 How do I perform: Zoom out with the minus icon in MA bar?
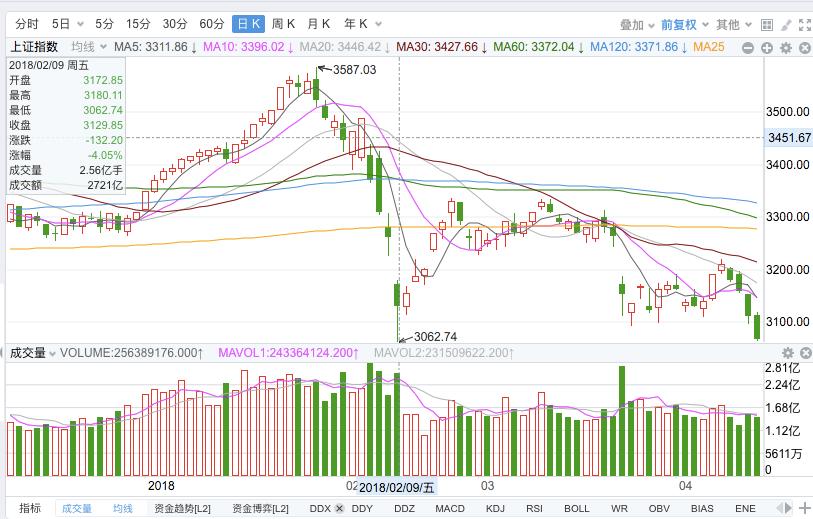point(748,48)
